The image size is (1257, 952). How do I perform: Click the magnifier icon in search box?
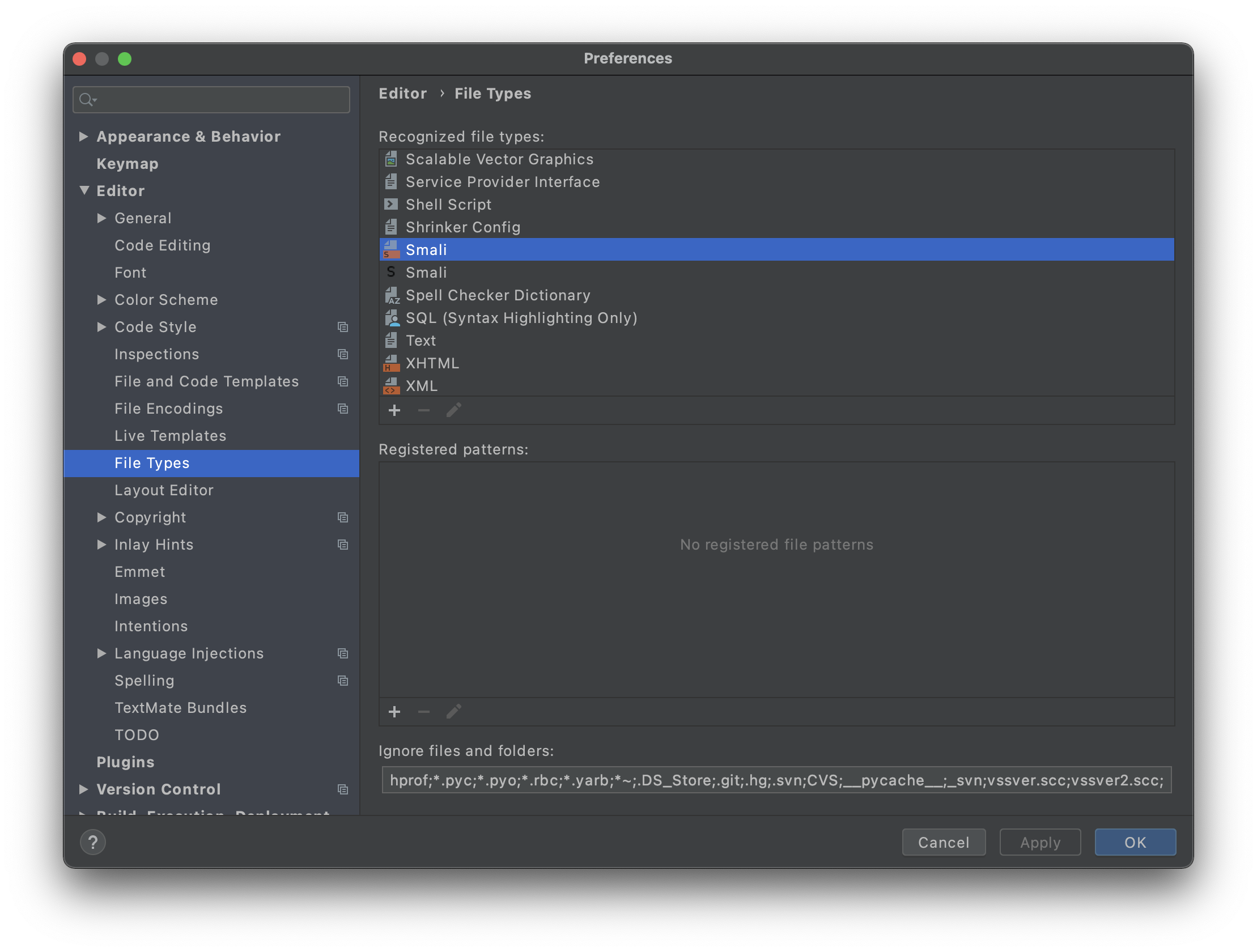(86, 100)
